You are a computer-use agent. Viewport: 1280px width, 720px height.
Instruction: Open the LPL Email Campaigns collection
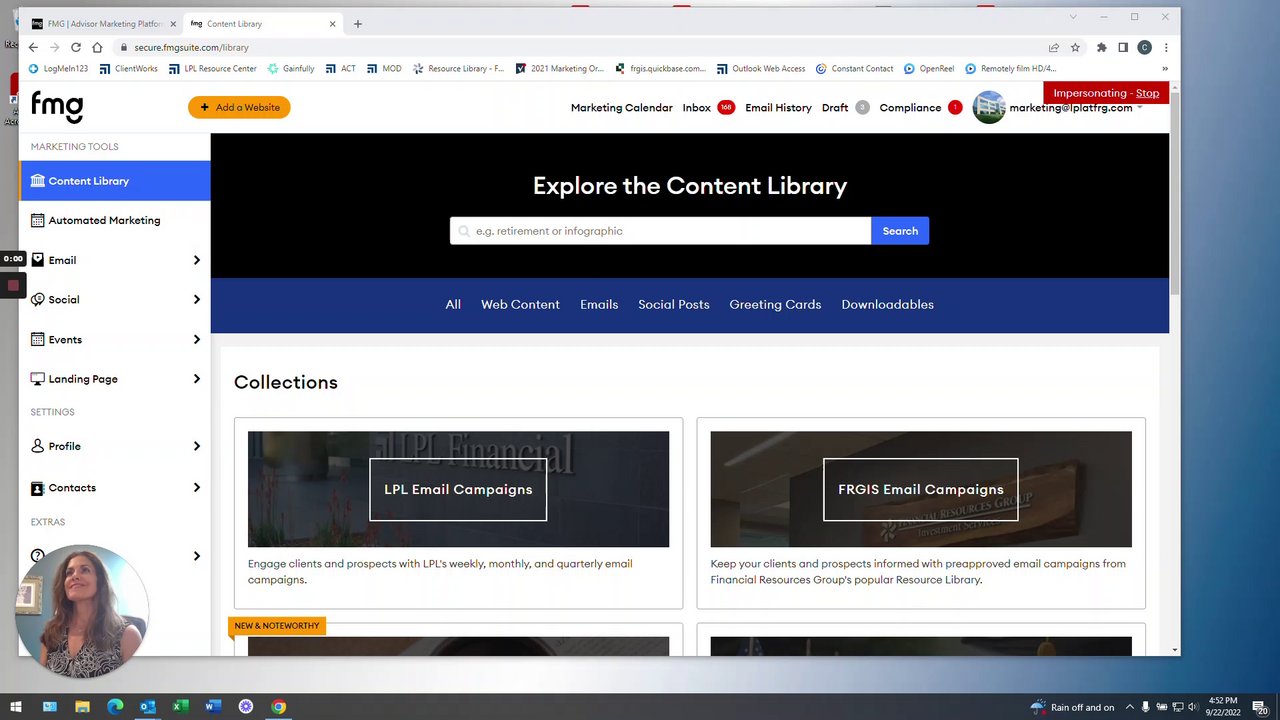(458, 489)
